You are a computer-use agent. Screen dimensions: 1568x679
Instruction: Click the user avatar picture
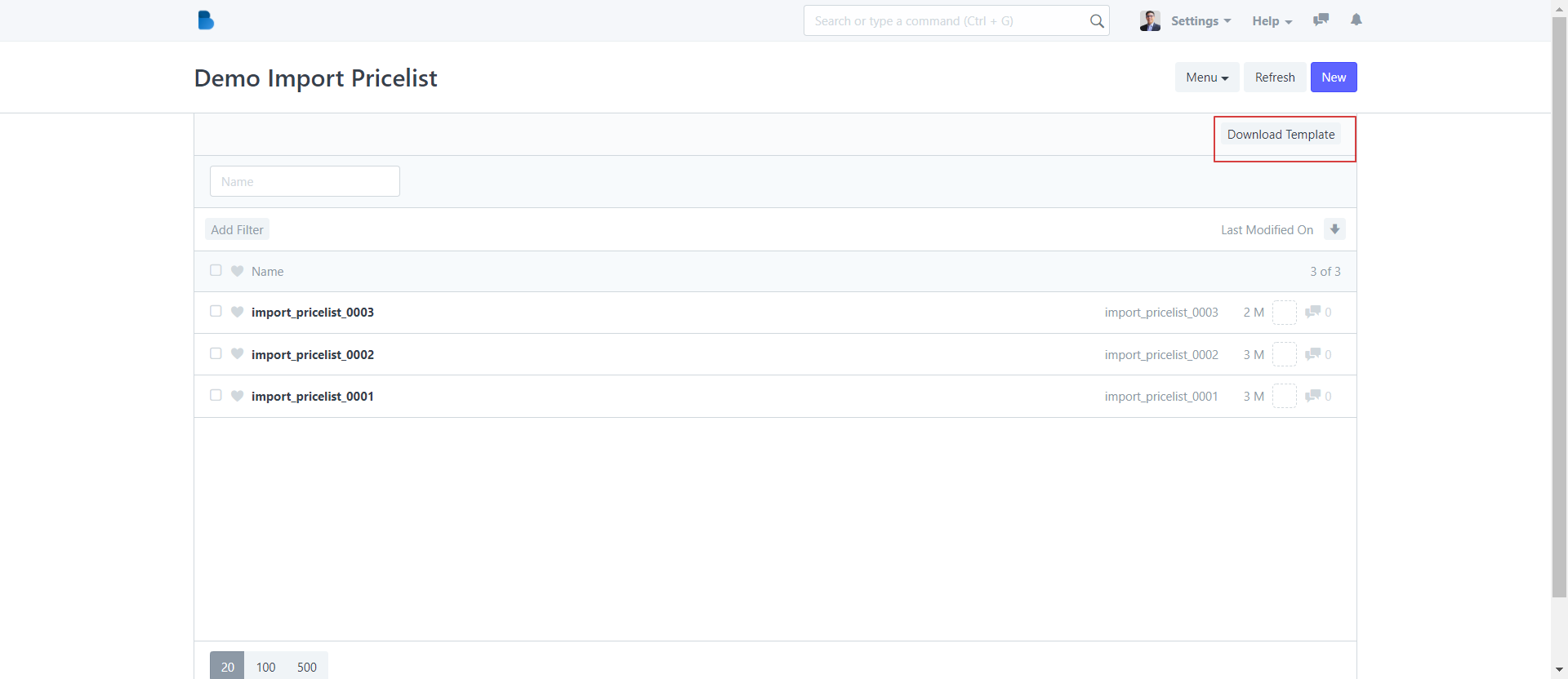coord(1150,21)
